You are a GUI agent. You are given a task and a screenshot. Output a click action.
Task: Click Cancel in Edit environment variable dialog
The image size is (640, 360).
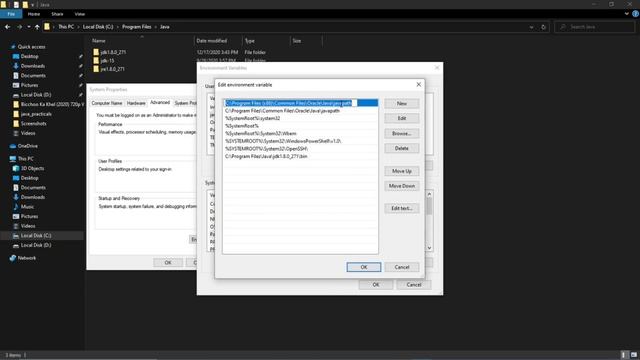[x=402, y=267]
